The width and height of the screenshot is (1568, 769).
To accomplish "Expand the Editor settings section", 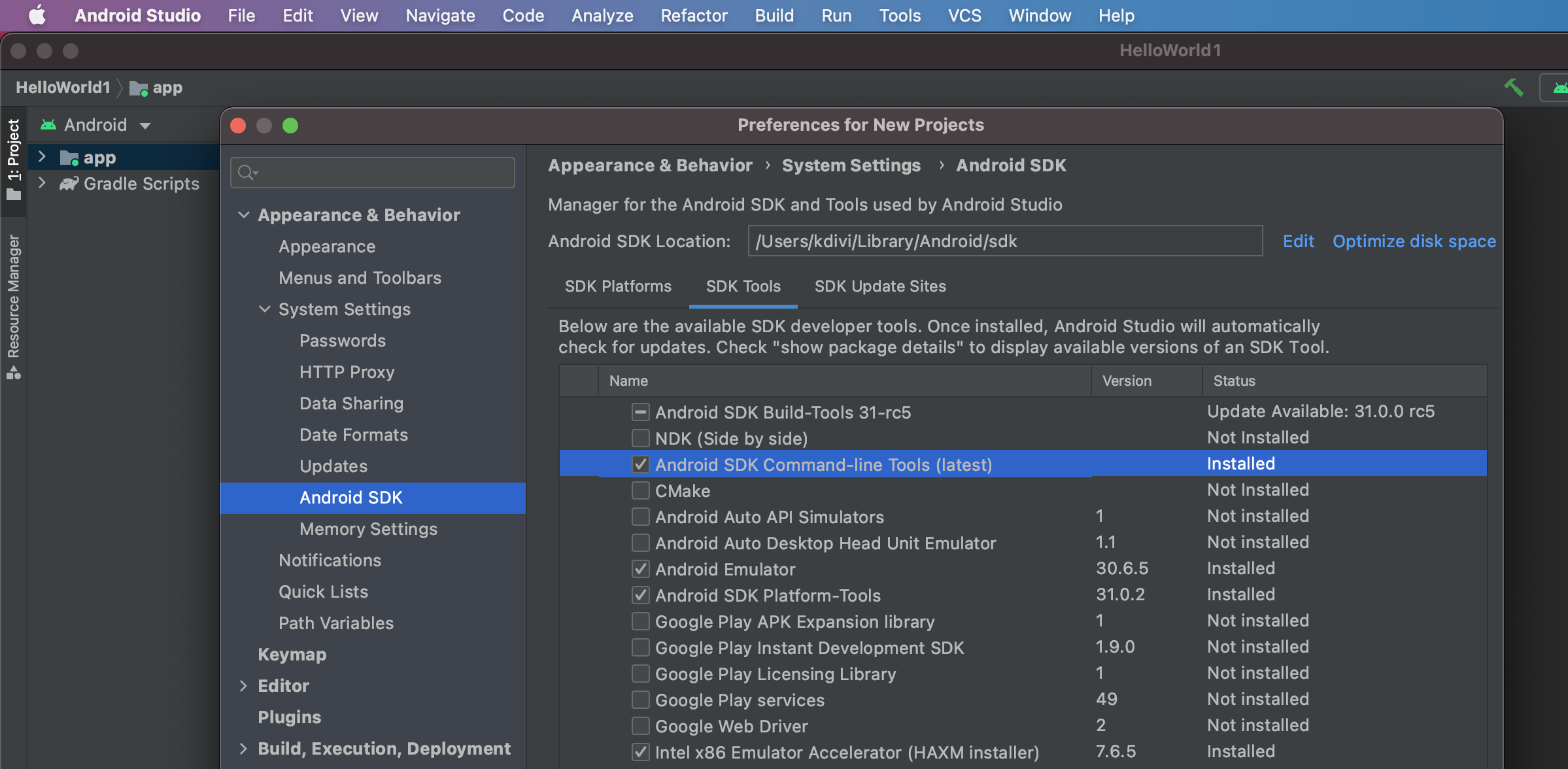I will [x=243, y=685].
